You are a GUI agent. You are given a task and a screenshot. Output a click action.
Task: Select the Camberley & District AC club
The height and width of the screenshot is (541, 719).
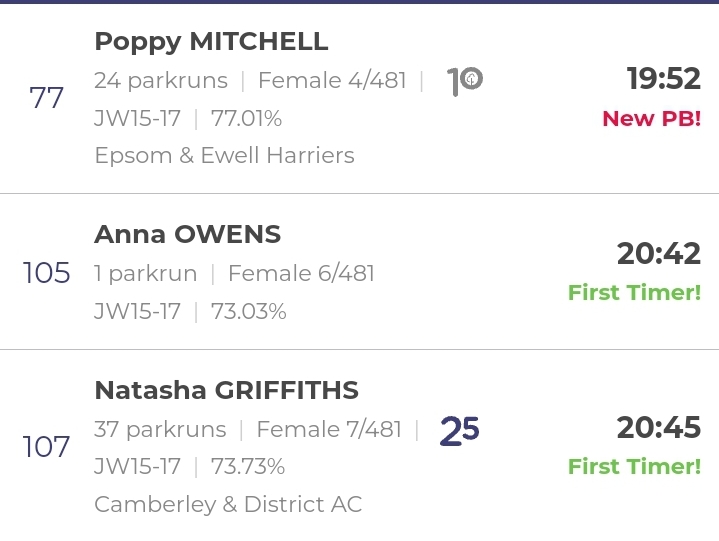coord(228,504)
